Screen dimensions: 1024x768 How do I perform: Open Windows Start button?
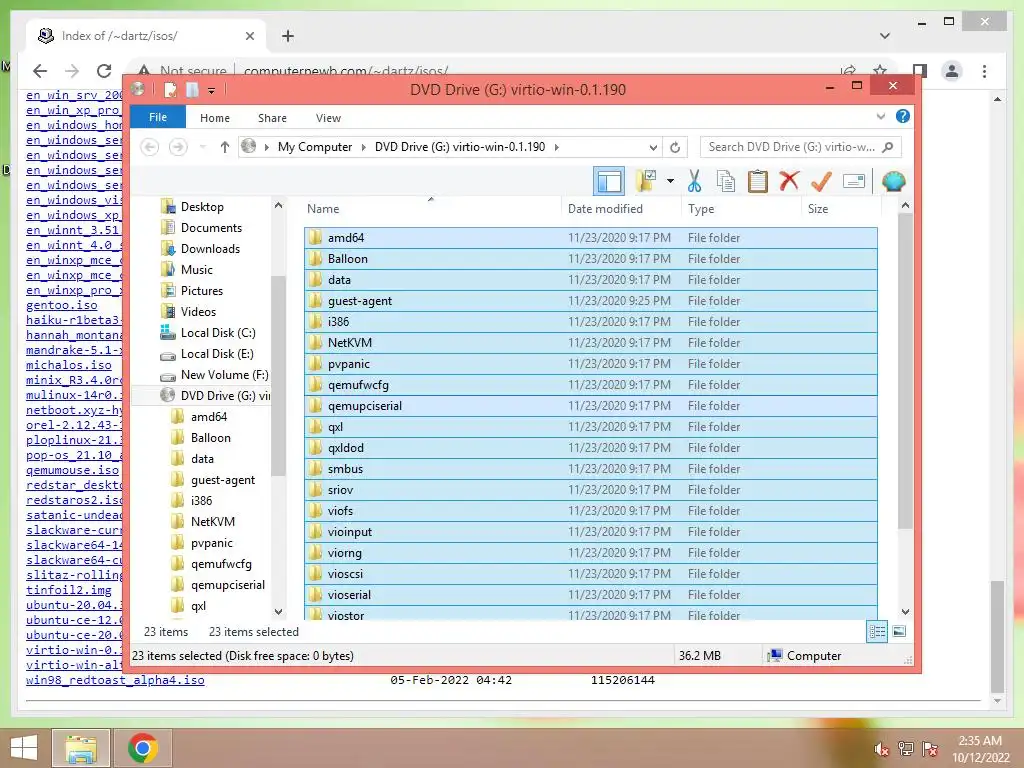24,748
